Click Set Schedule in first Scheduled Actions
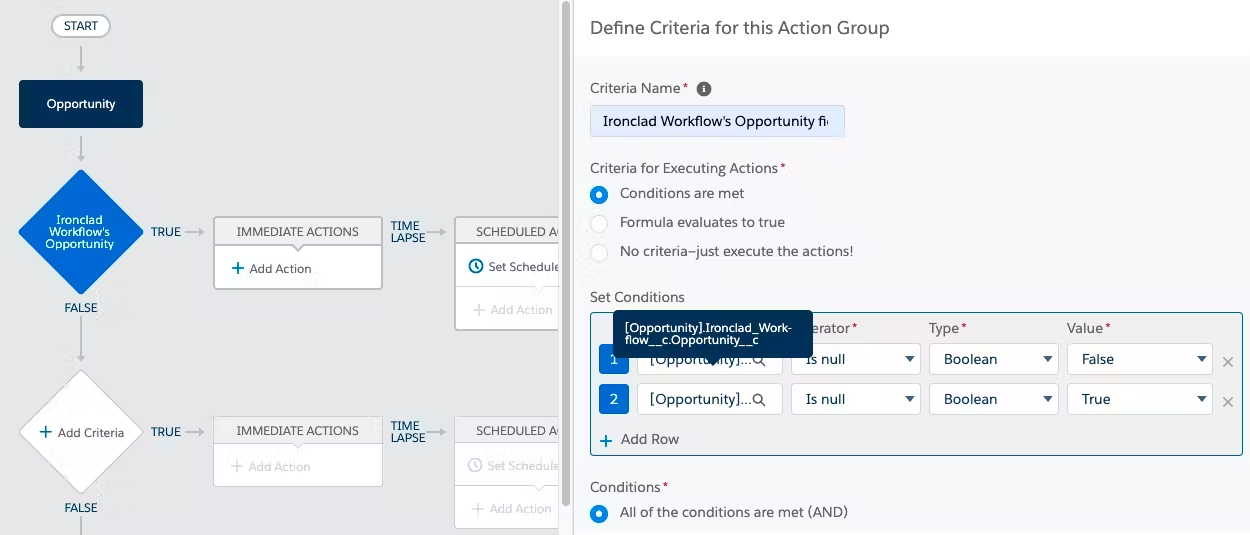 [x=513, y=267]
